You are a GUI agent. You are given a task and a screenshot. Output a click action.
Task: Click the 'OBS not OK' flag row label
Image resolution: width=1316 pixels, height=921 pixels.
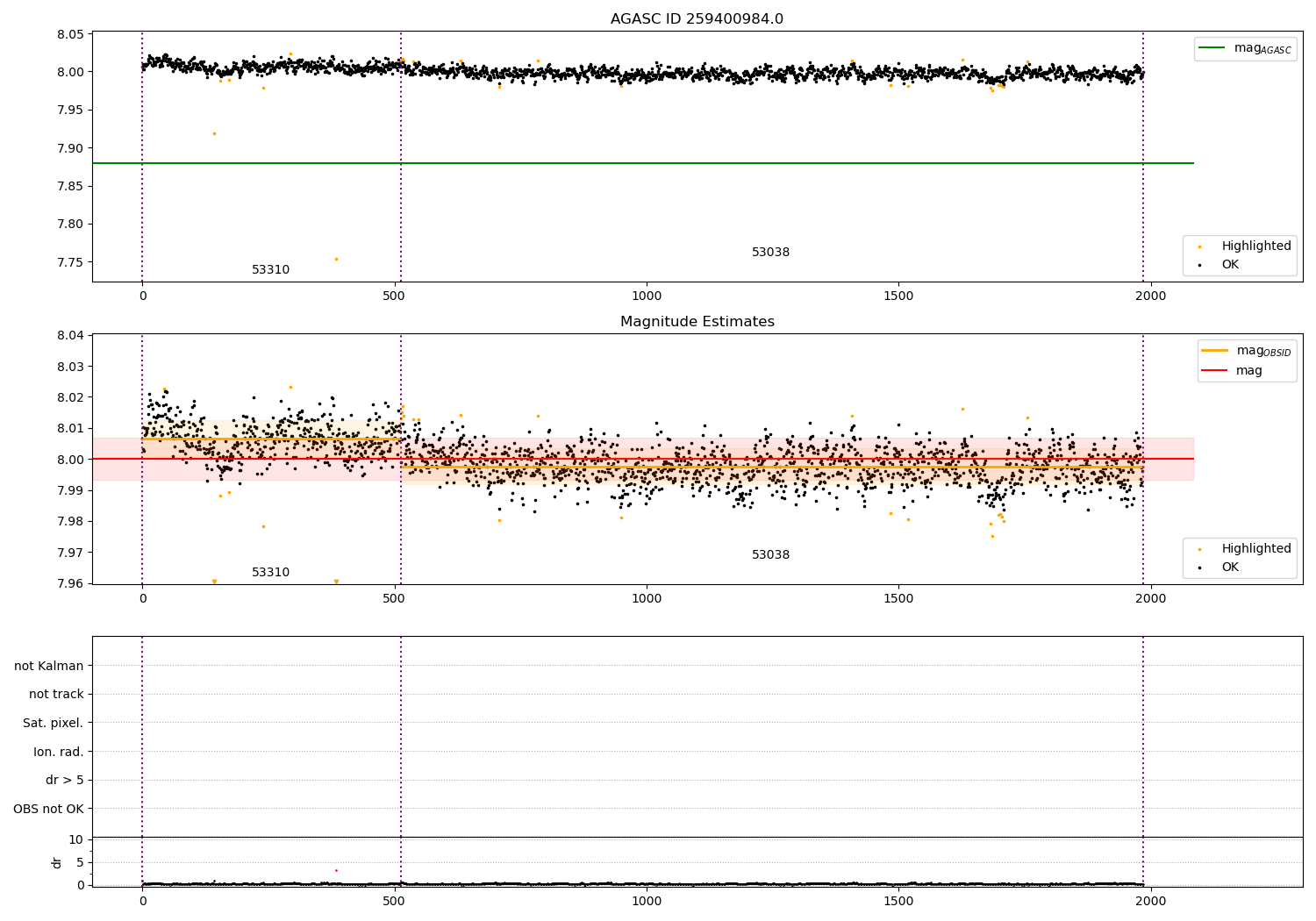coord(48,809)
